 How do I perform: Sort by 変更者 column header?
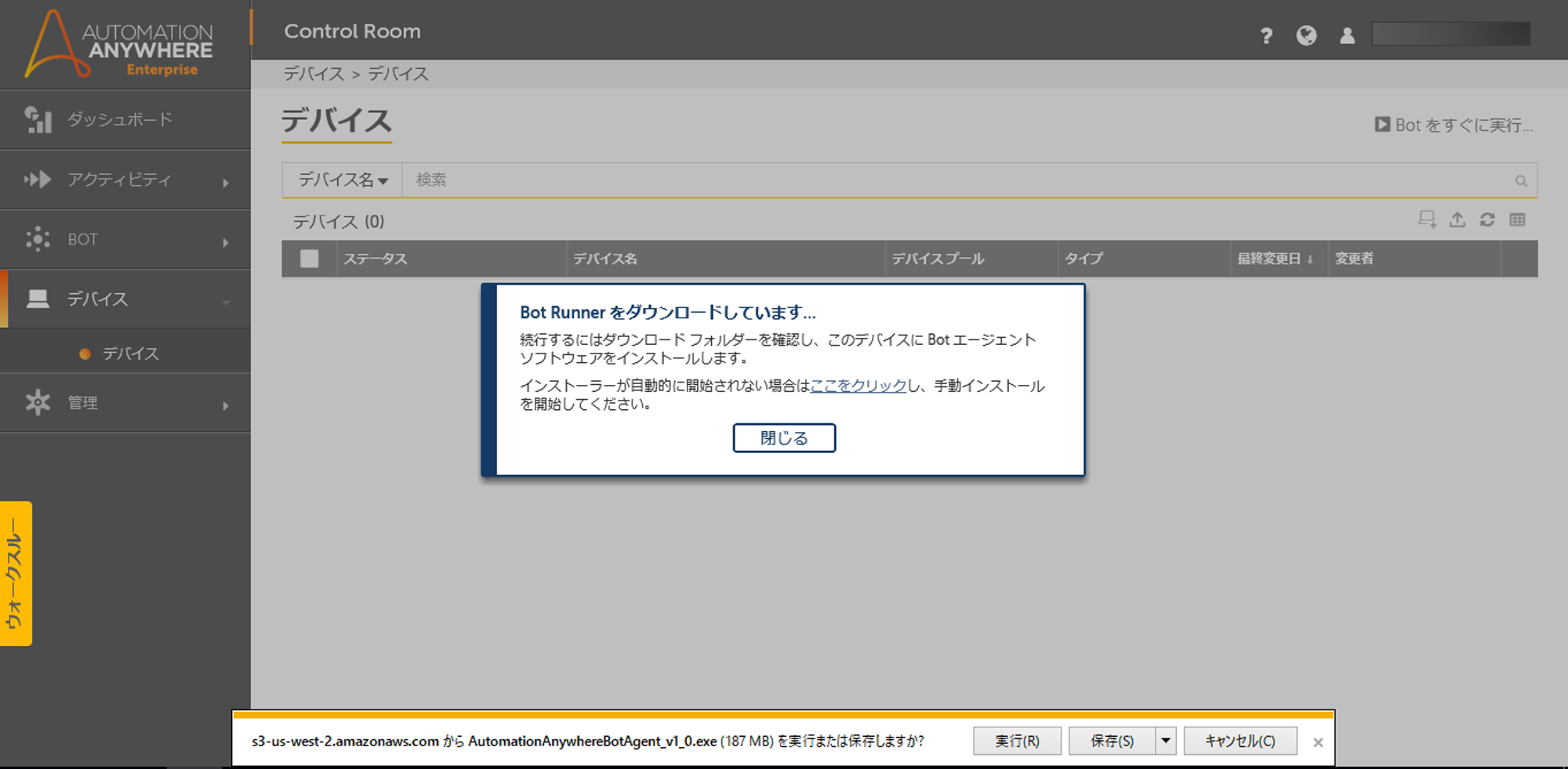tap(1354, 259)
